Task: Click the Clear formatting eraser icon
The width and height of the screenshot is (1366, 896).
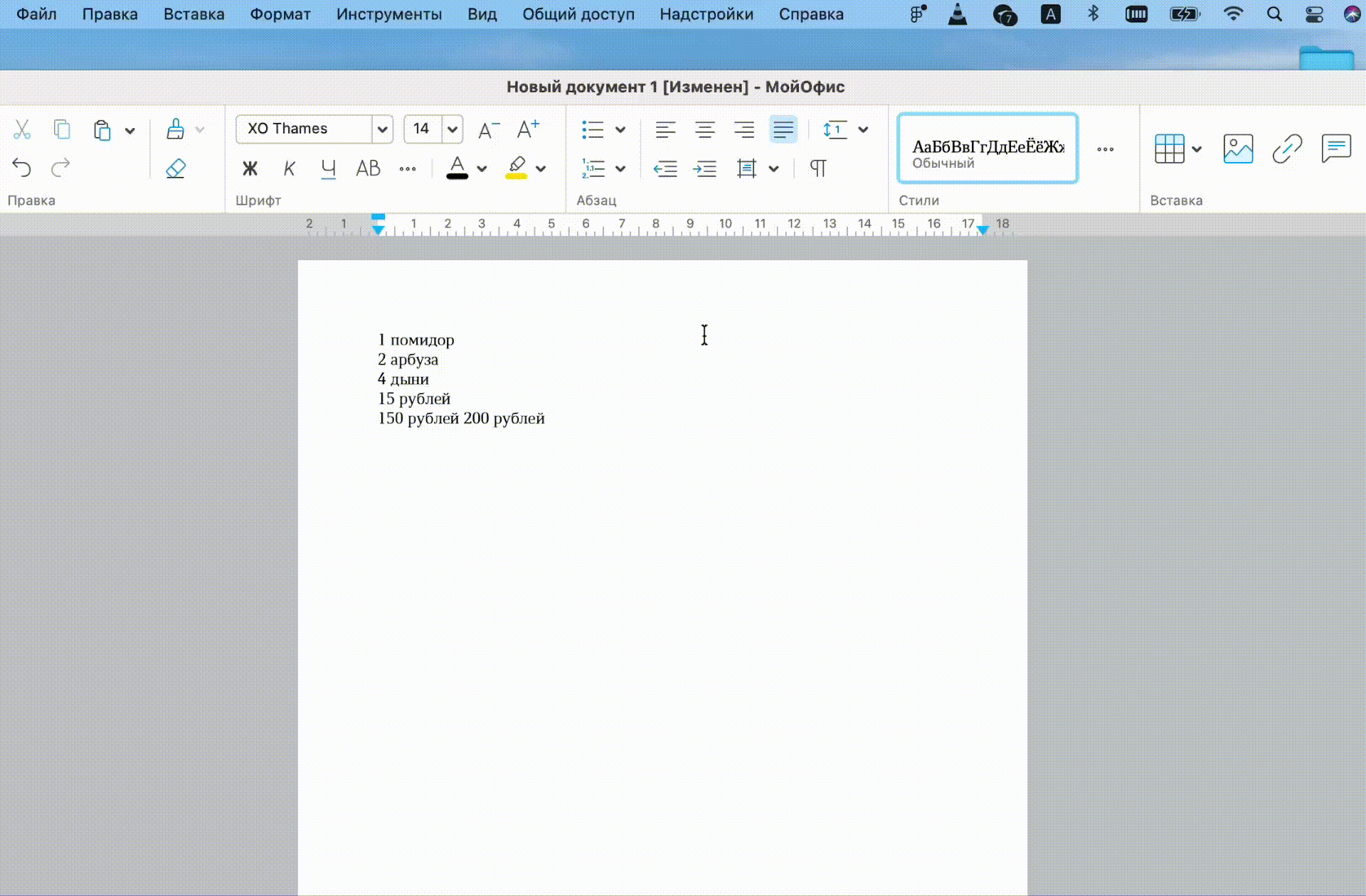Action: point(175,169)
